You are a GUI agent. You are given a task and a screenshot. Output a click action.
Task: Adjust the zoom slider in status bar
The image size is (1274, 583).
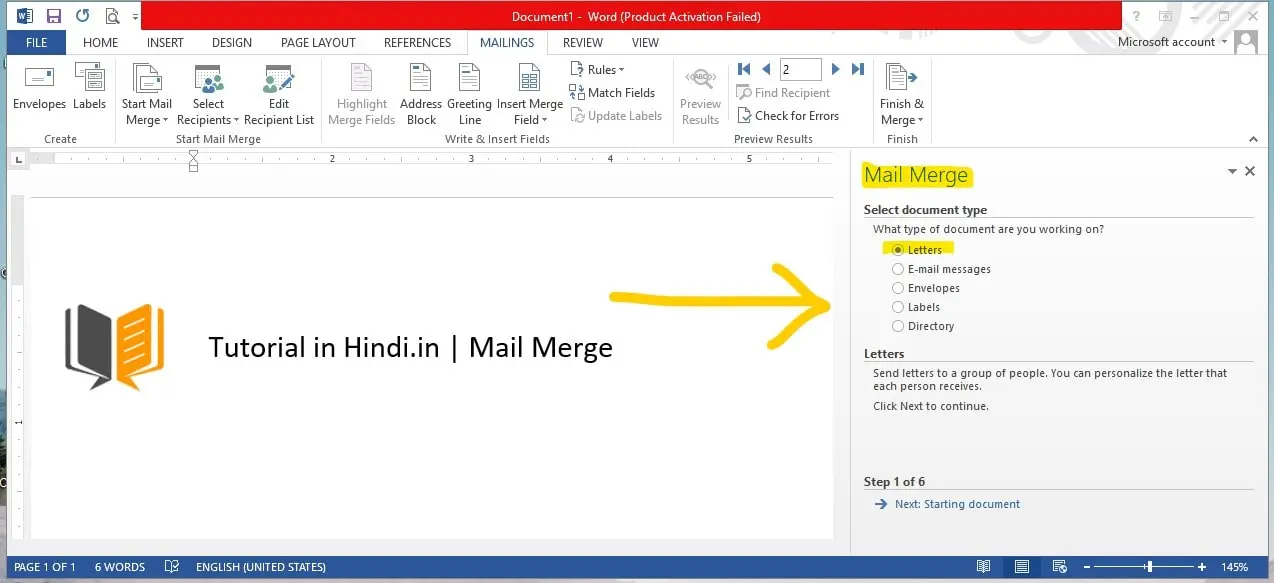1149,567
